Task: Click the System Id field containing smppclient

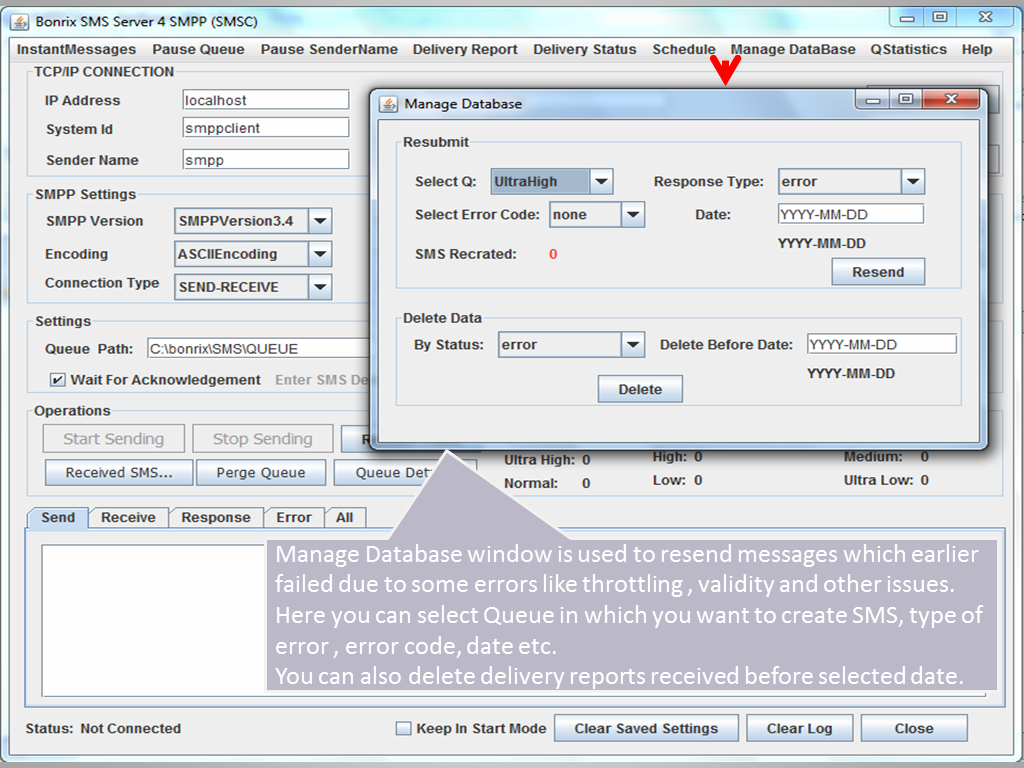Action: 266,128
